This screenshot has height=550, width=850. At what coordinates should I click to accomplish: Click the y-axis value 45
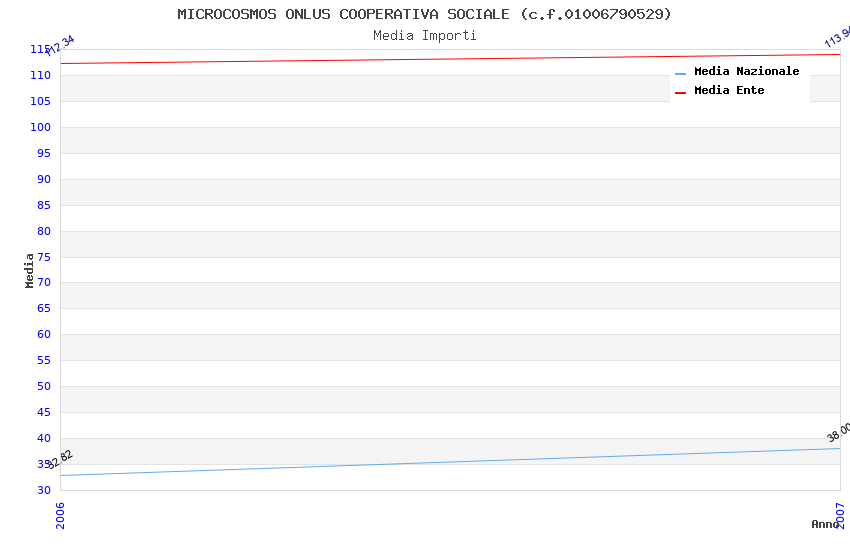(x=44, y=412)
